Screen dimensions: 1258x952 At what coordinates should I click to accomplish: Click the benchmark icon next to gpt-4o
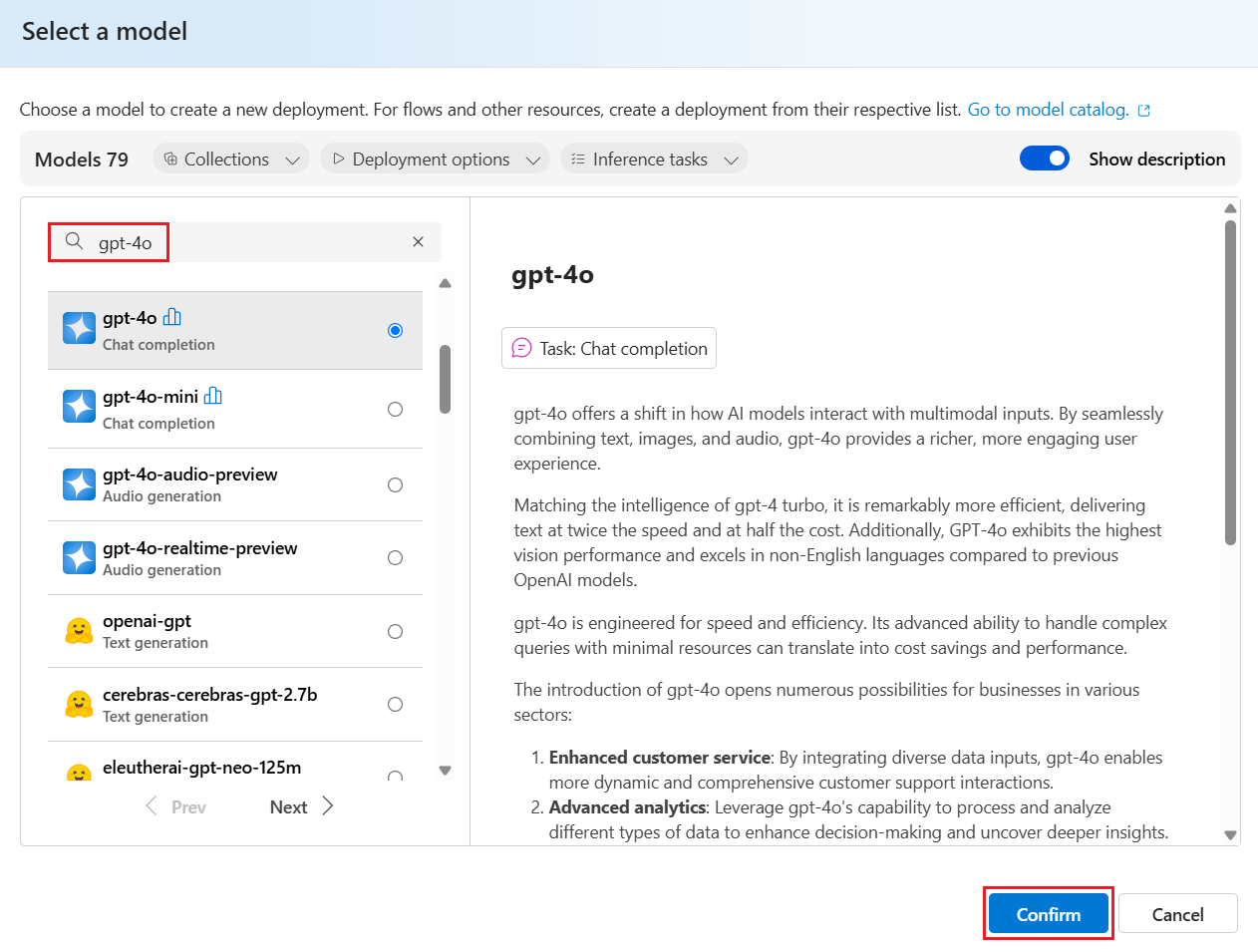pos(173,316)
